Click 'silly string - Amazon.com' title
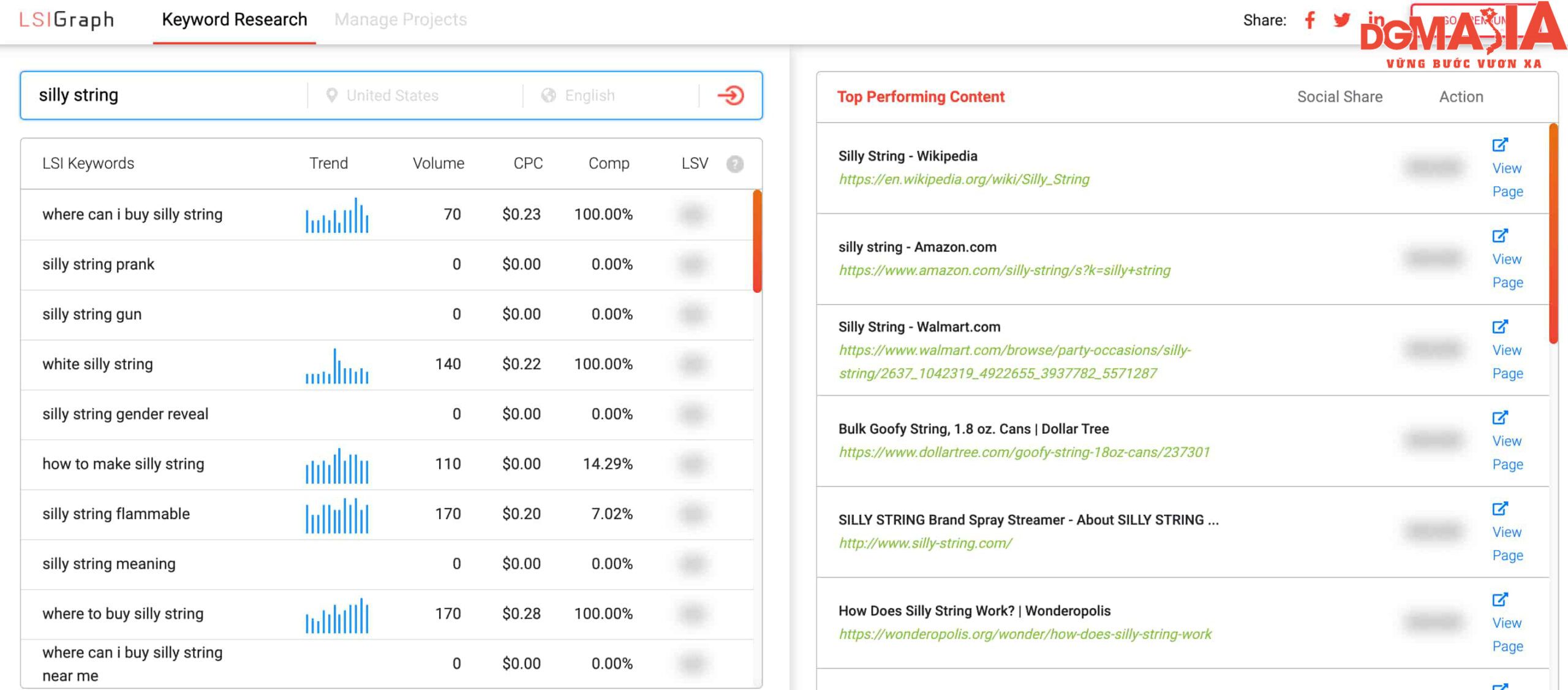 tap(918, 247)
